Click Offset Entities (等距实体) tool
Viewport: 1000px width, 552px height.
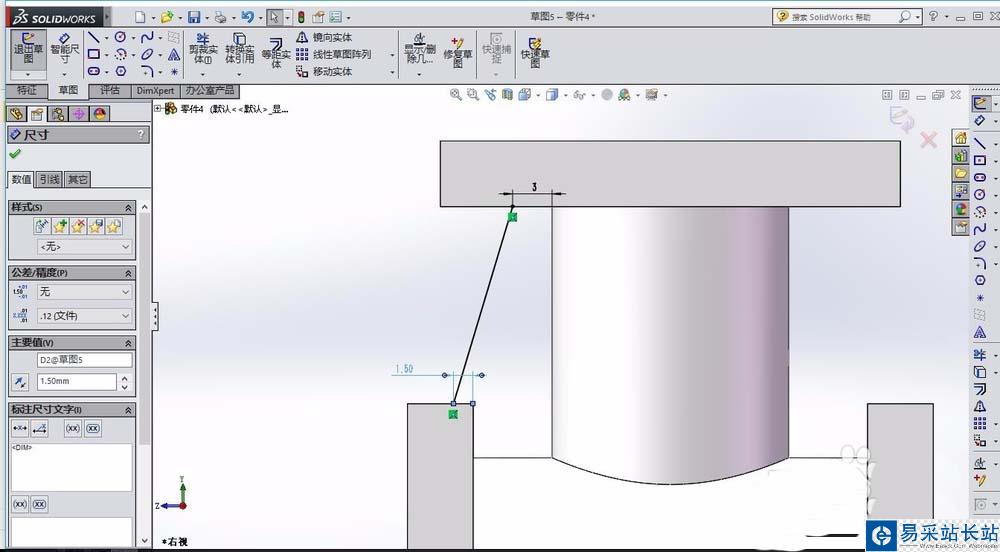click(x=276, y=54)
